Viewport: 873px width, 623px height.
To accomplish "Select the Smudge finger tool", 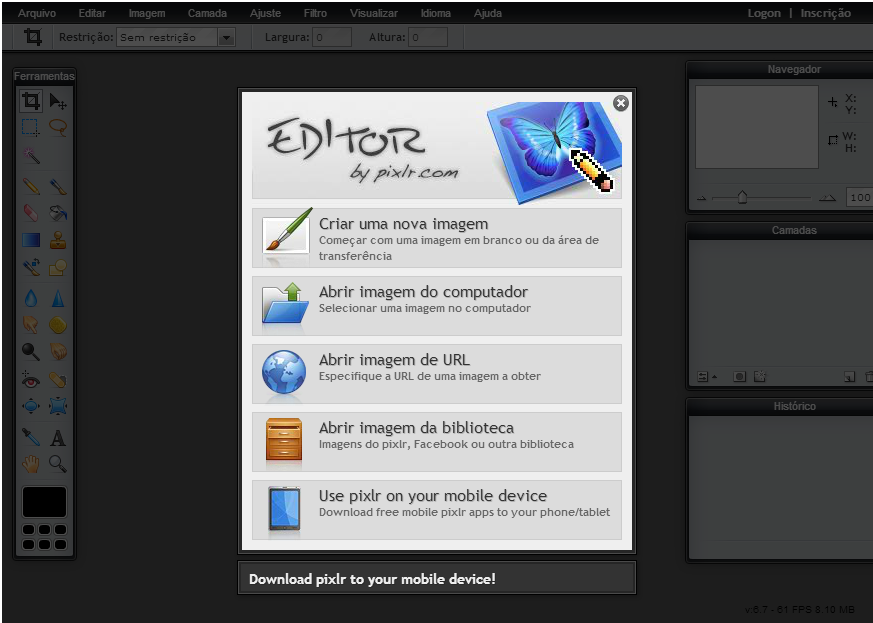I will click(x=31, y=324).
